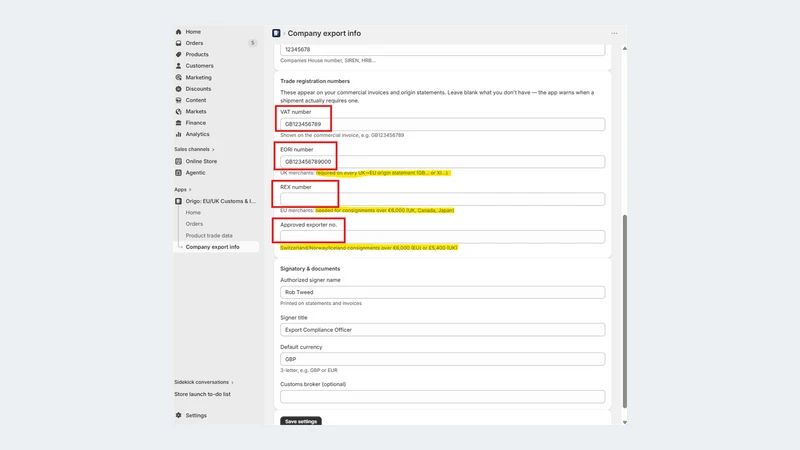The height and width of the screenshot is (450, 800).
Task: Go to Products page
Action: [197, 54]
